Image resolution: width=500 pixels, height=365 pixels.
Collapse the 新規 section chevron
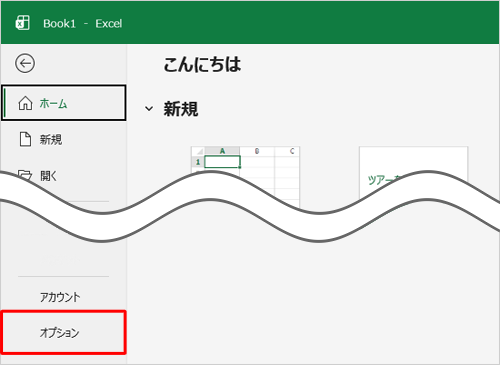(x=149, y=109)
